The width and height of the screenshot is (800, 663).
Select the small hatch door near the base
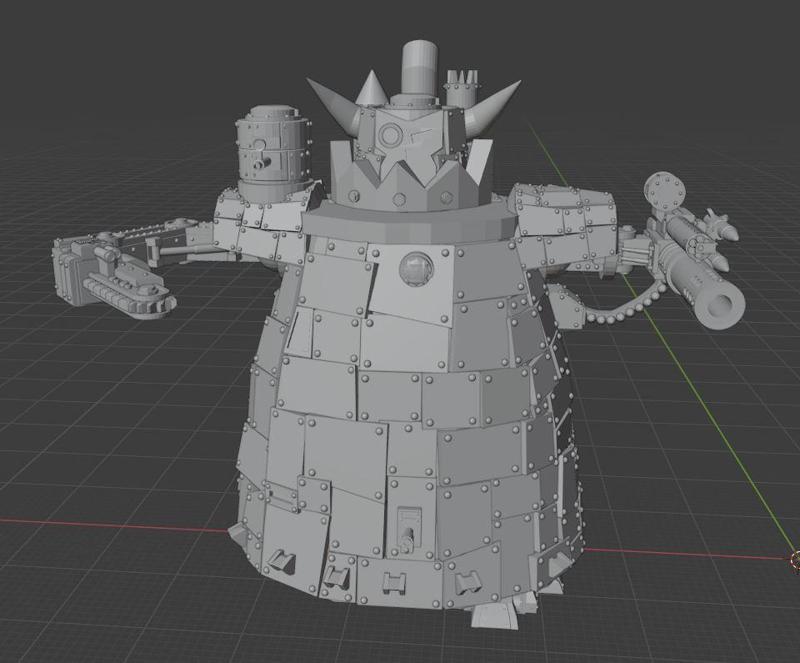[x=408, y=531]
